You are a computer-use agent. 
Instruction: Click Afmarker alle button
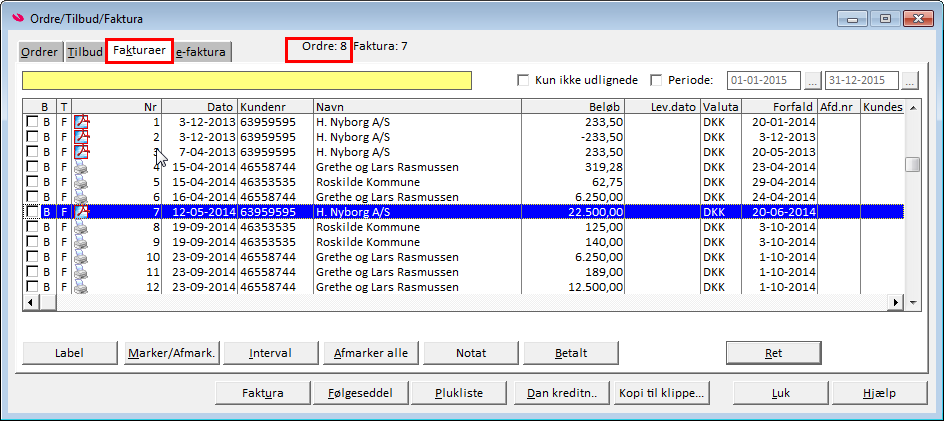tap(371, 353)
